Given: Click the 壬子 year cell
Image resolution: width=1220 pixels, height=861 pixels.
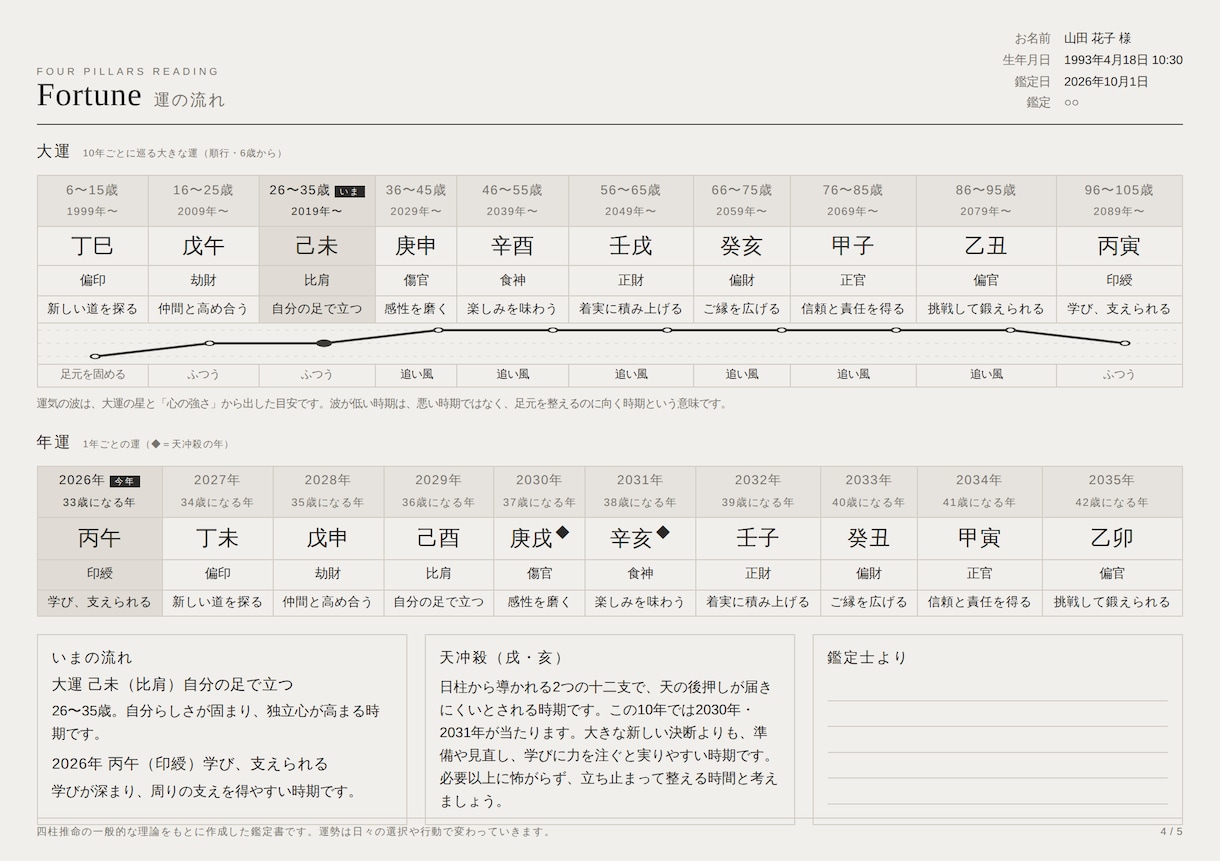Looking at the screenshot, I should (x=758, y=538).
